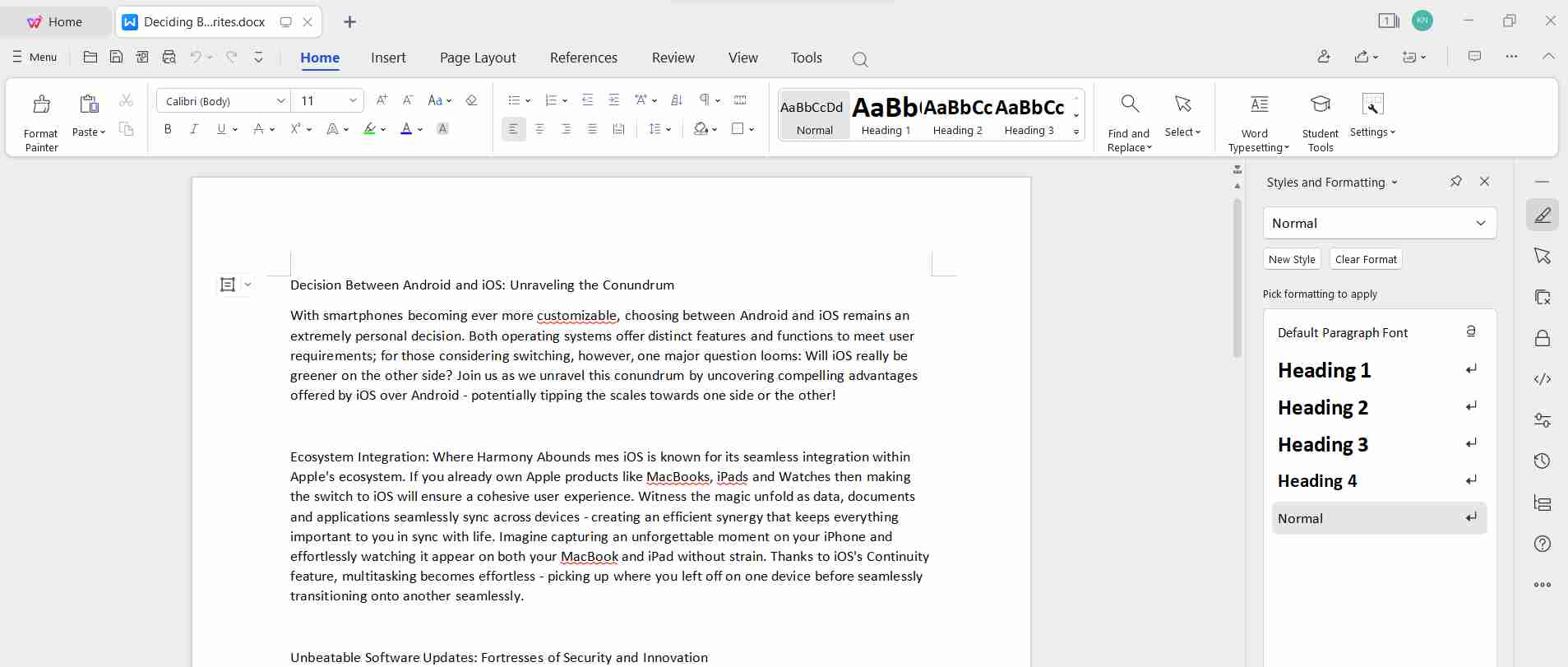Open Word Typesetting tool
1568x667 pixels.
[1259, 123]
